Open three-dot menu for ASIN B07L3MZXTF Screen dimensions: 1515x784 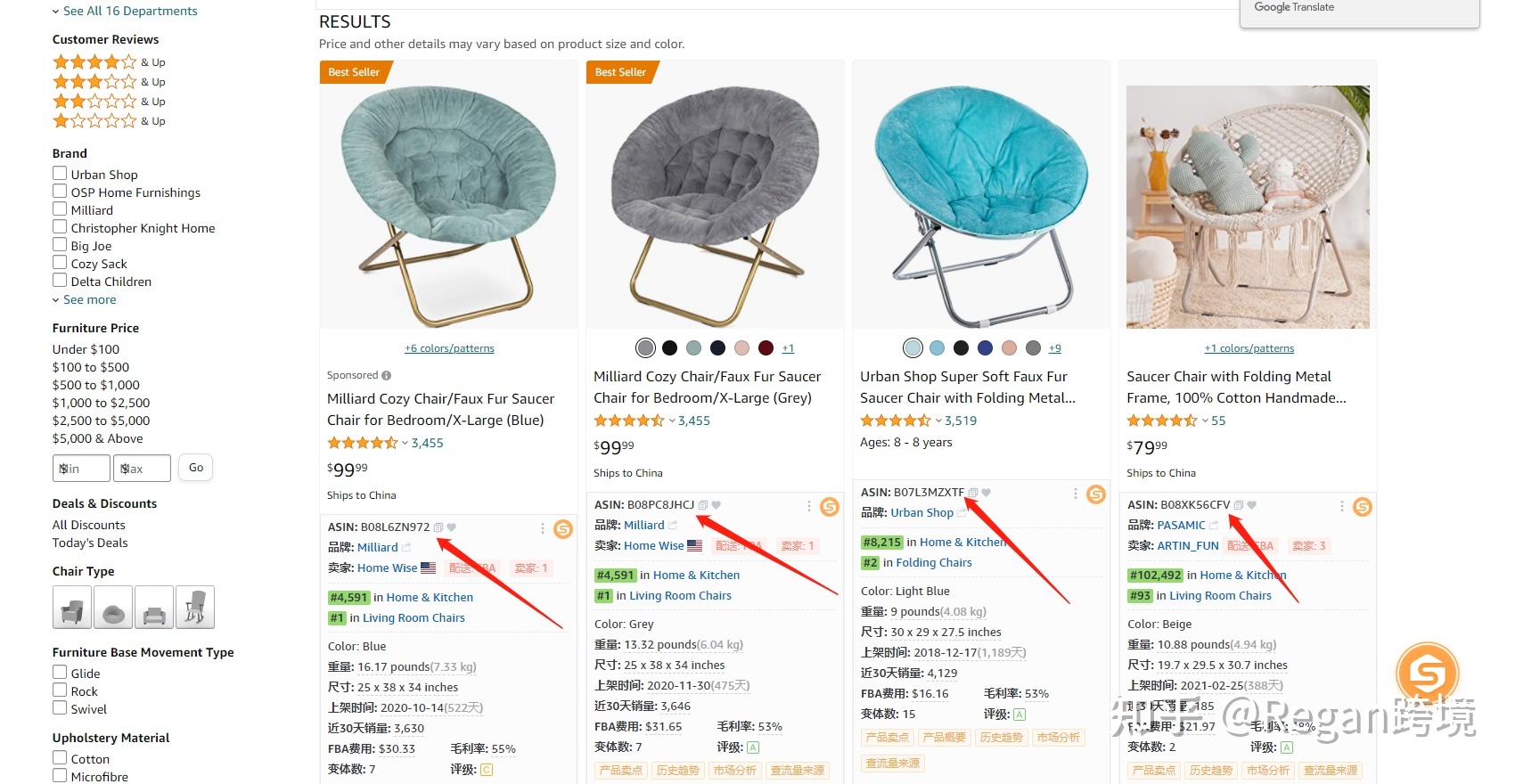[1075, 494]
